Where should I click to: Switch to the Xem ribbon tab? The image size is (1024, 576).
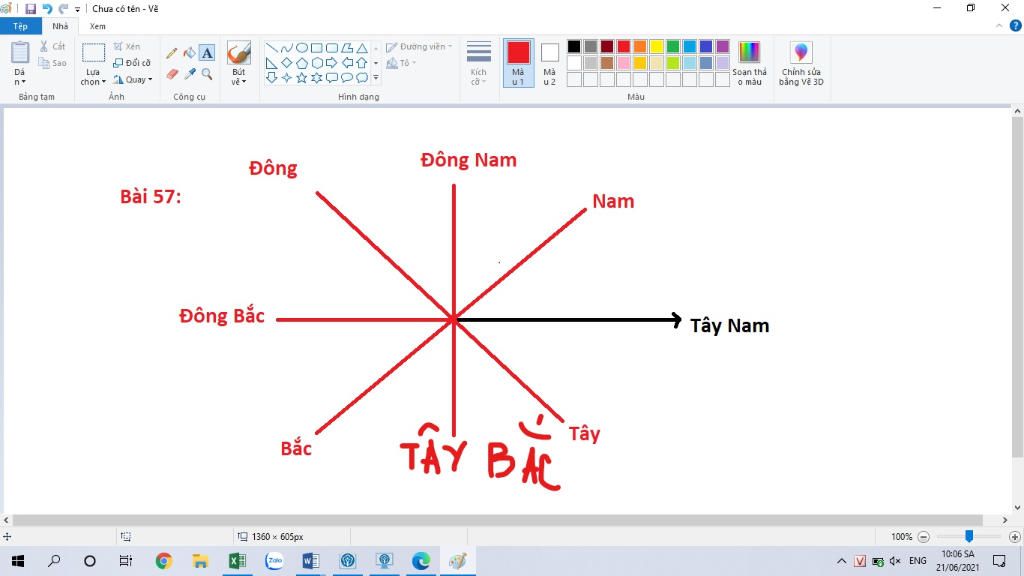[x=97, y=26]
